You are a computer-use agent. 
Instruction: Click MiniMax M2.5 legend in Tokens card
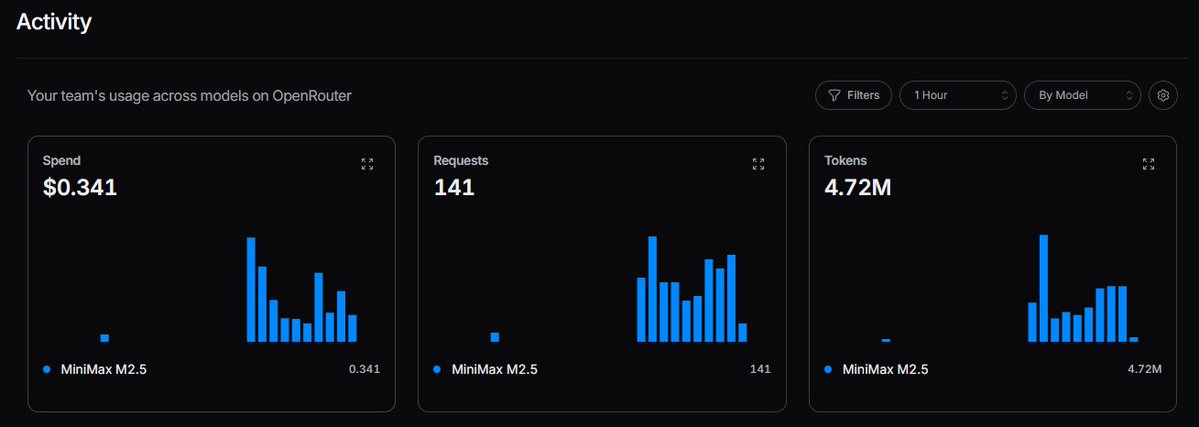pyautogui.click(x=885, y=370)
